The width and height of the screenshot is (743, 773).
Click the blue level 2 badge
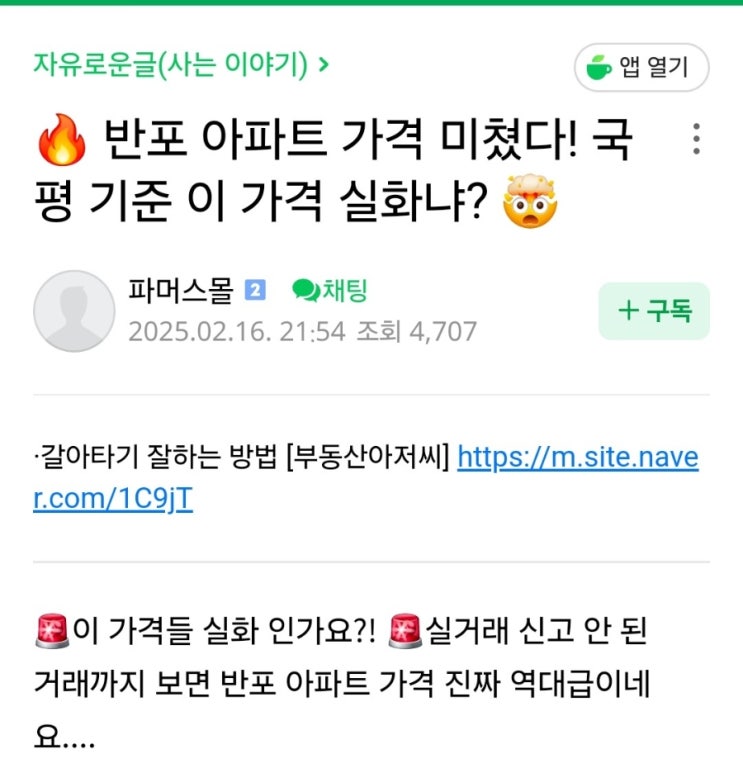[x=255, y=290]
